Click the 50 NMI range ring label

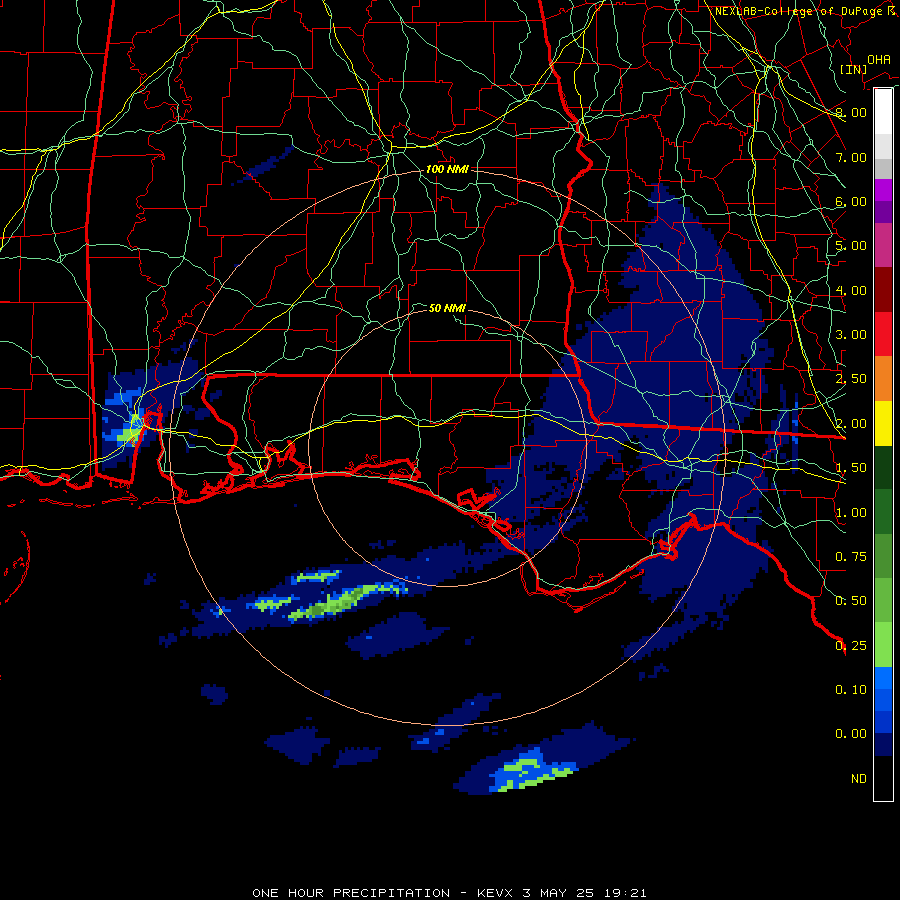point(447,308)
